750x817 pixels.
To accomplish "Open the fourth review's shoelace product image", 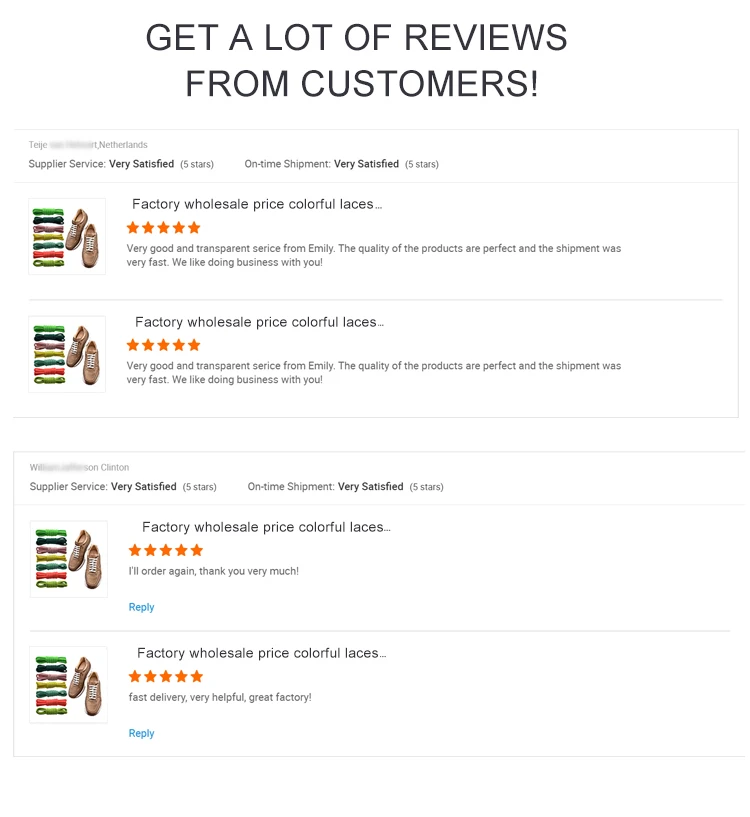I will 69,685.
